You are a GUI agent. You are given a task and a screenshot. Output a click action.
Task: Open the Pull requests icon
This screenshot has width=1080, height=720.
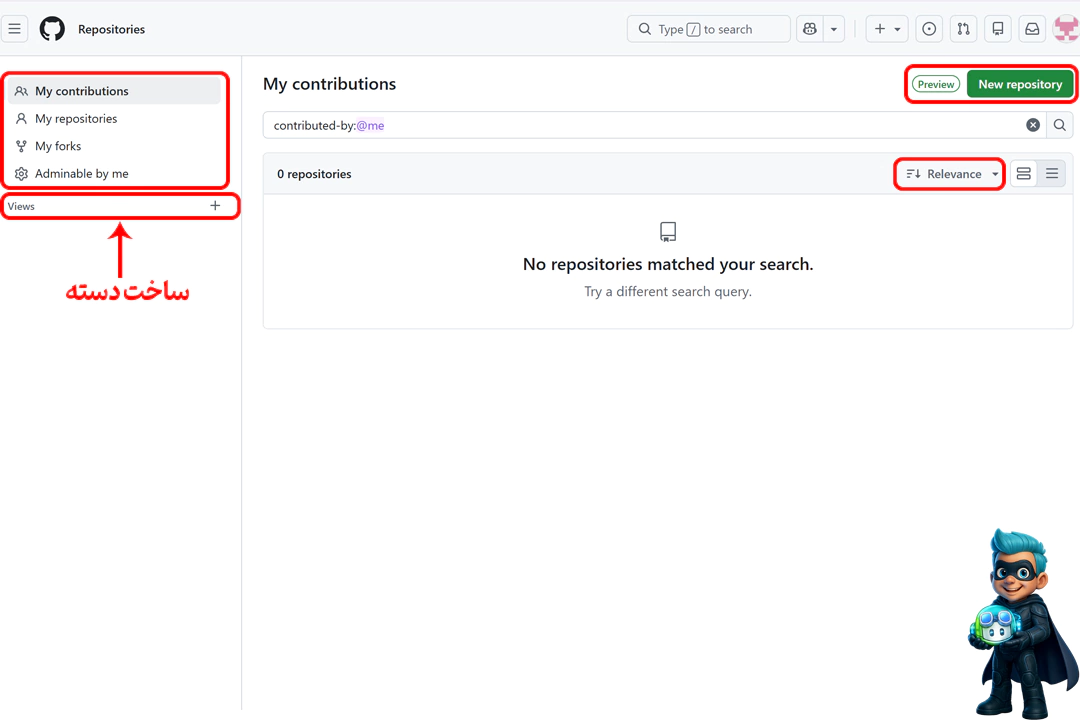[x=963, y=28]
